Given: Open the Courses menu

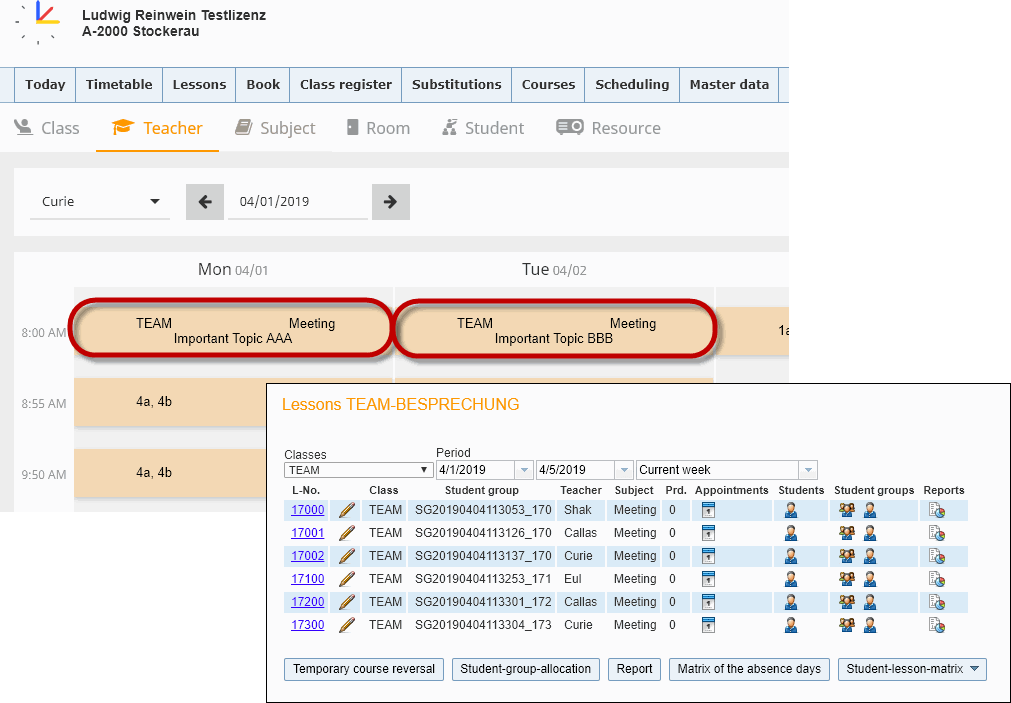Looking at the screenshot, I should click(548, 84).
